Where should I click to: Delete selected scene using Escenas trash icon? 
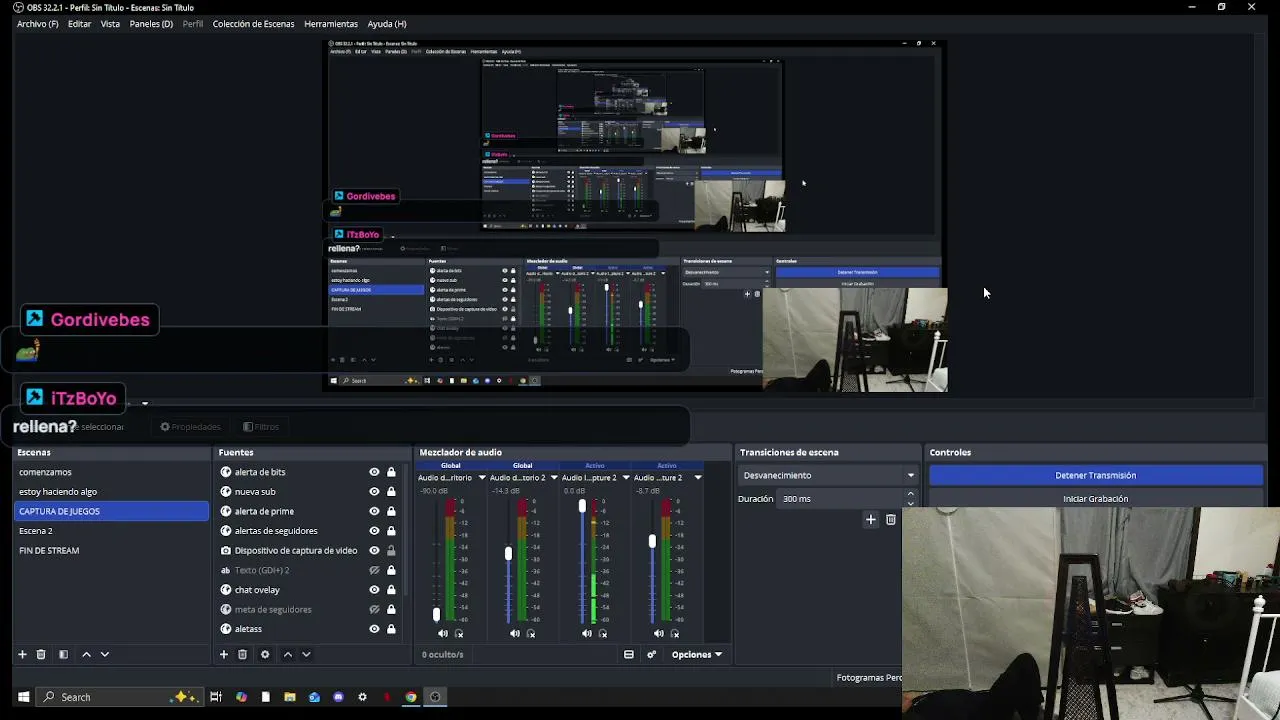coord(41,654)
